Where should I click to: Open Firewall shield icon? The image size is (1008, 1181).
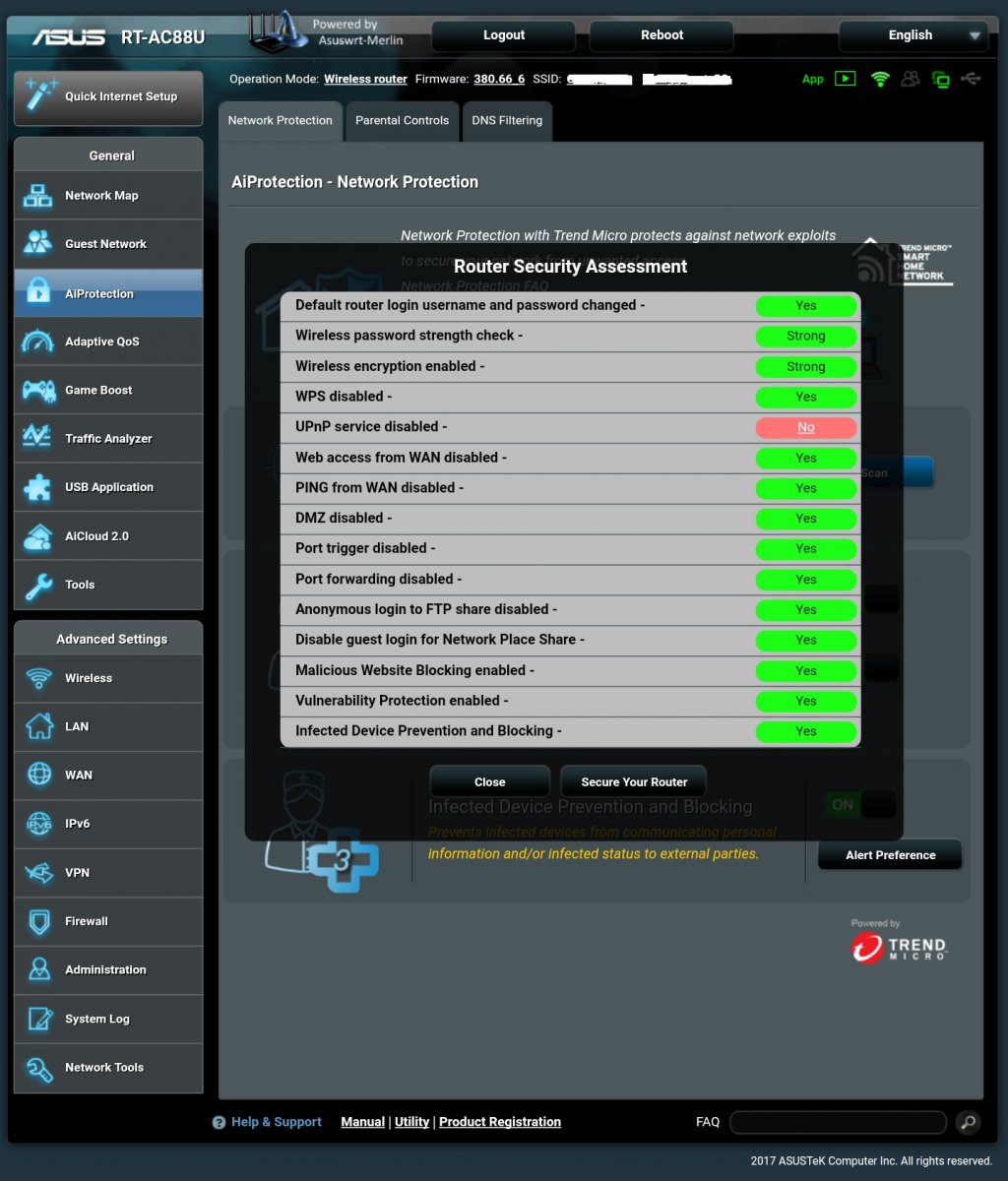click(x=38, y=921)
